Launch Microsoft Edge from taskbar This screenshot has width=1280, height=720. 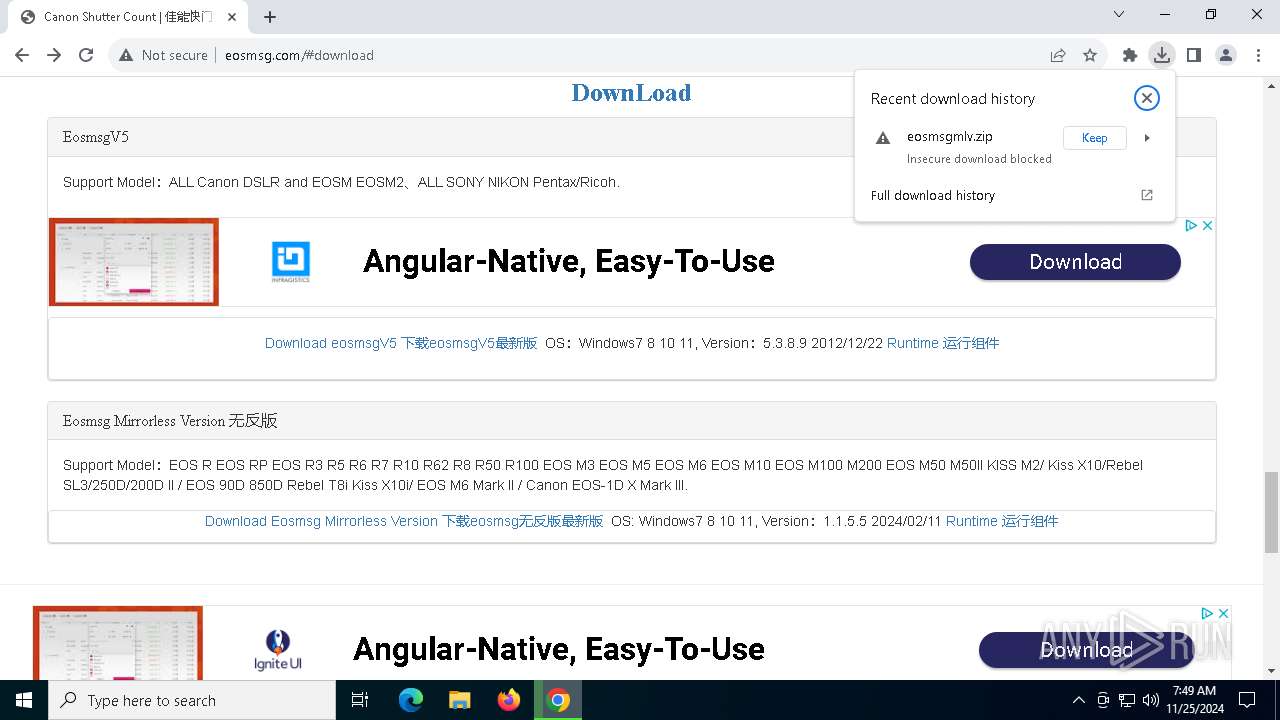pos(411,700)
